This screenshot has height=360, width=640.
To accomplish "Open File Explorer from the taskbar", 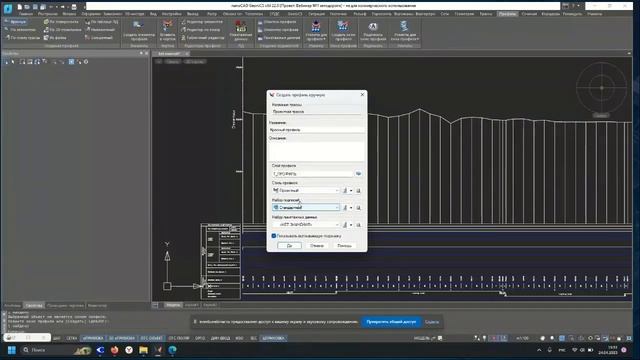I will point(143,350).
